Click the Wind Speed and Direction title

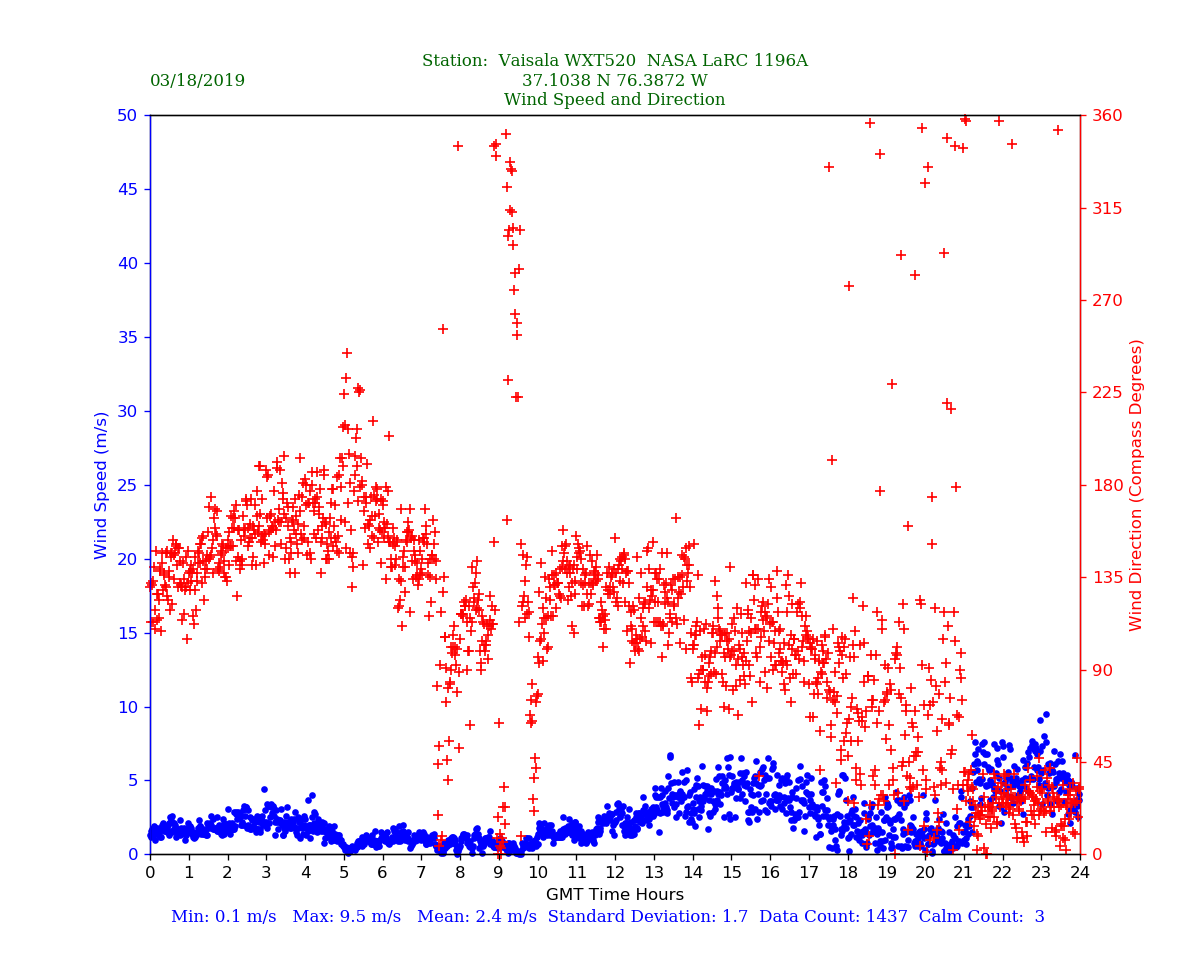614,100
